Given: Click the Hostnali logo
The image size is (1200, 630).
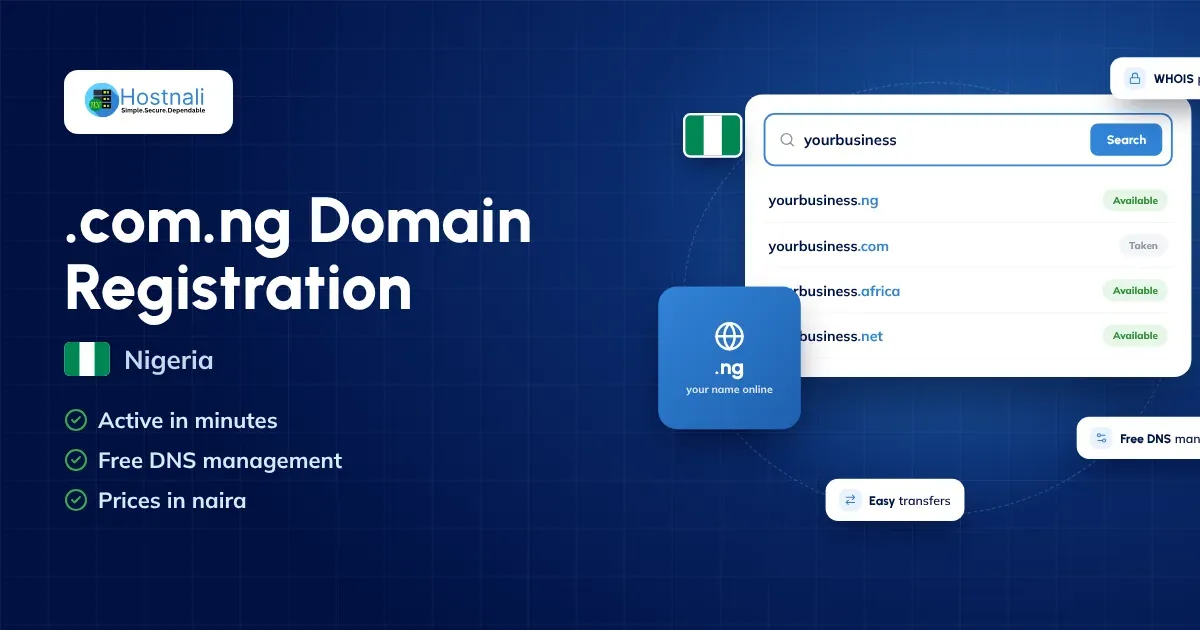Looking at the screenshot, I should 148,101.
